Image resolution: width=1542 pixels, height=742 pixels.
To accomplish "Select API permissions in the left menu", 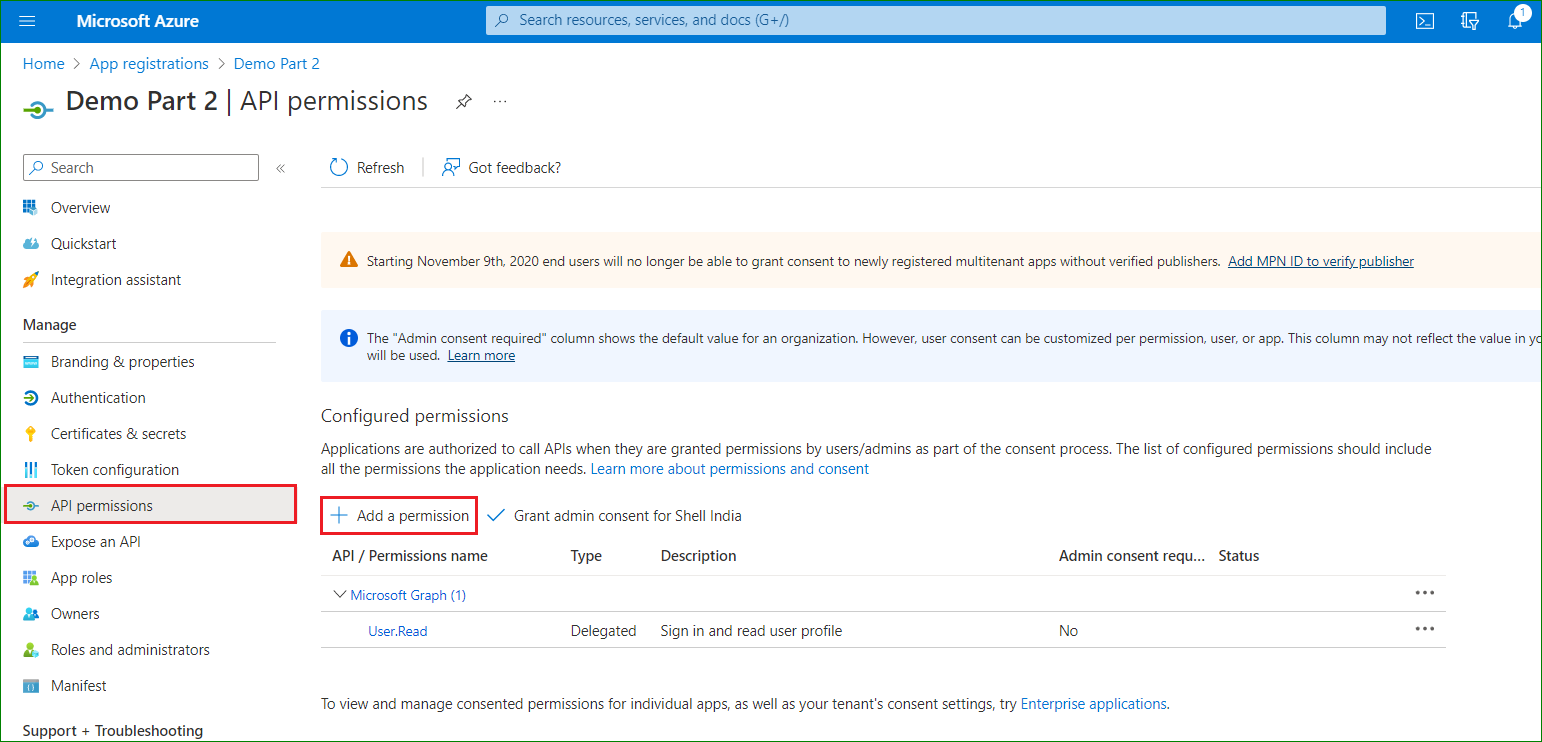I will [x=151, y=505].
